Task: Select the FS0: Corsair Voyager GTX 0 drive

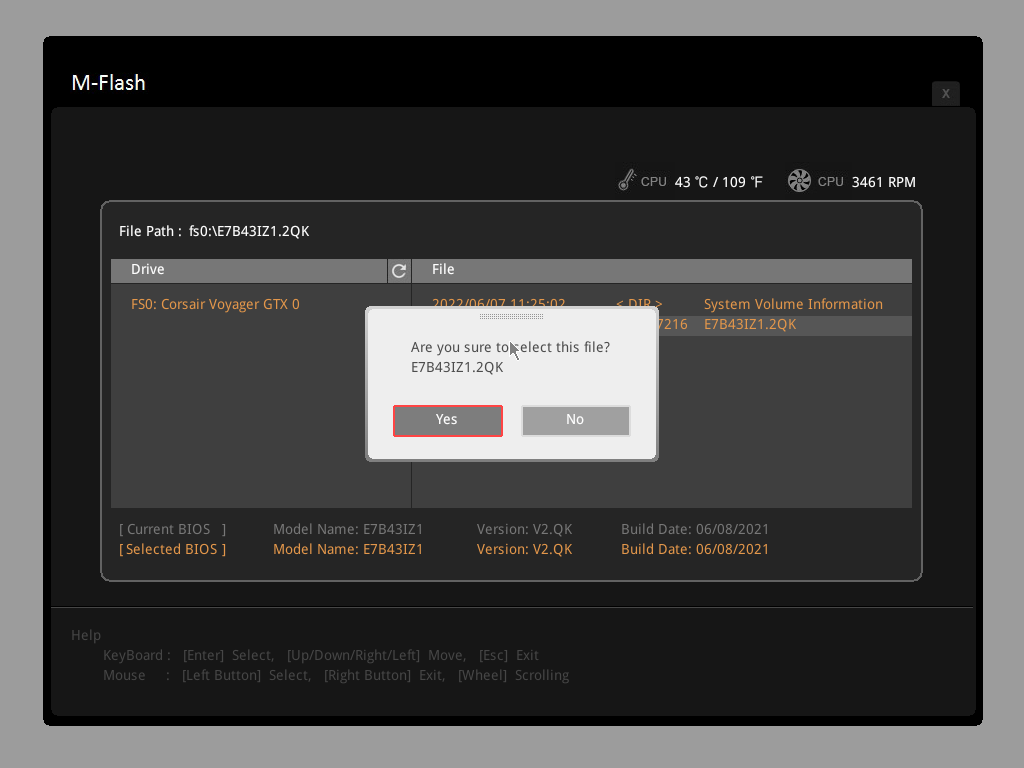Action: click(x=215, y=304)
